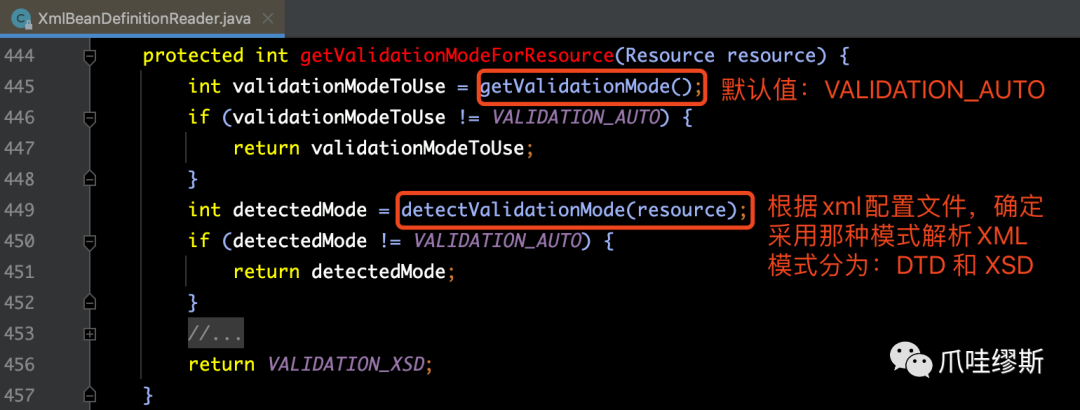Collapse the if block starting at line 446

point(90,117)
